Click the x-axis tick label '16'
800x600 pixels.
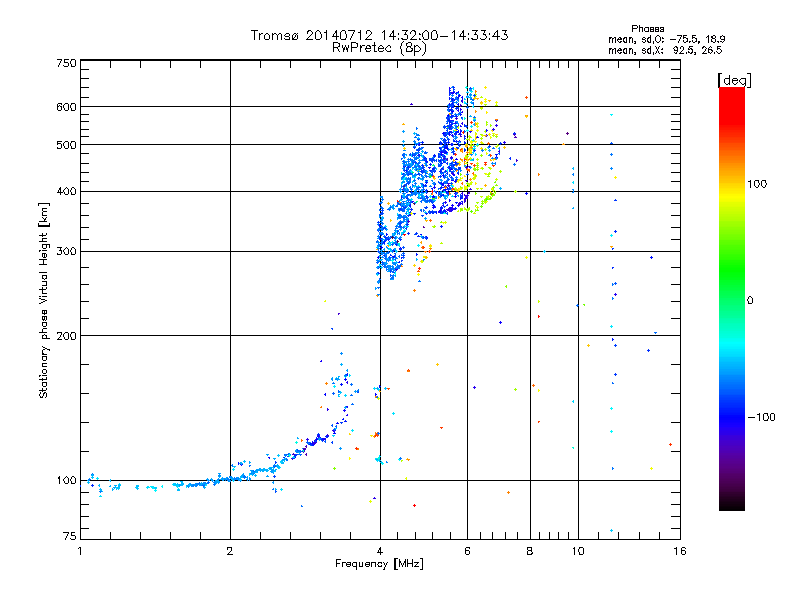680,551
